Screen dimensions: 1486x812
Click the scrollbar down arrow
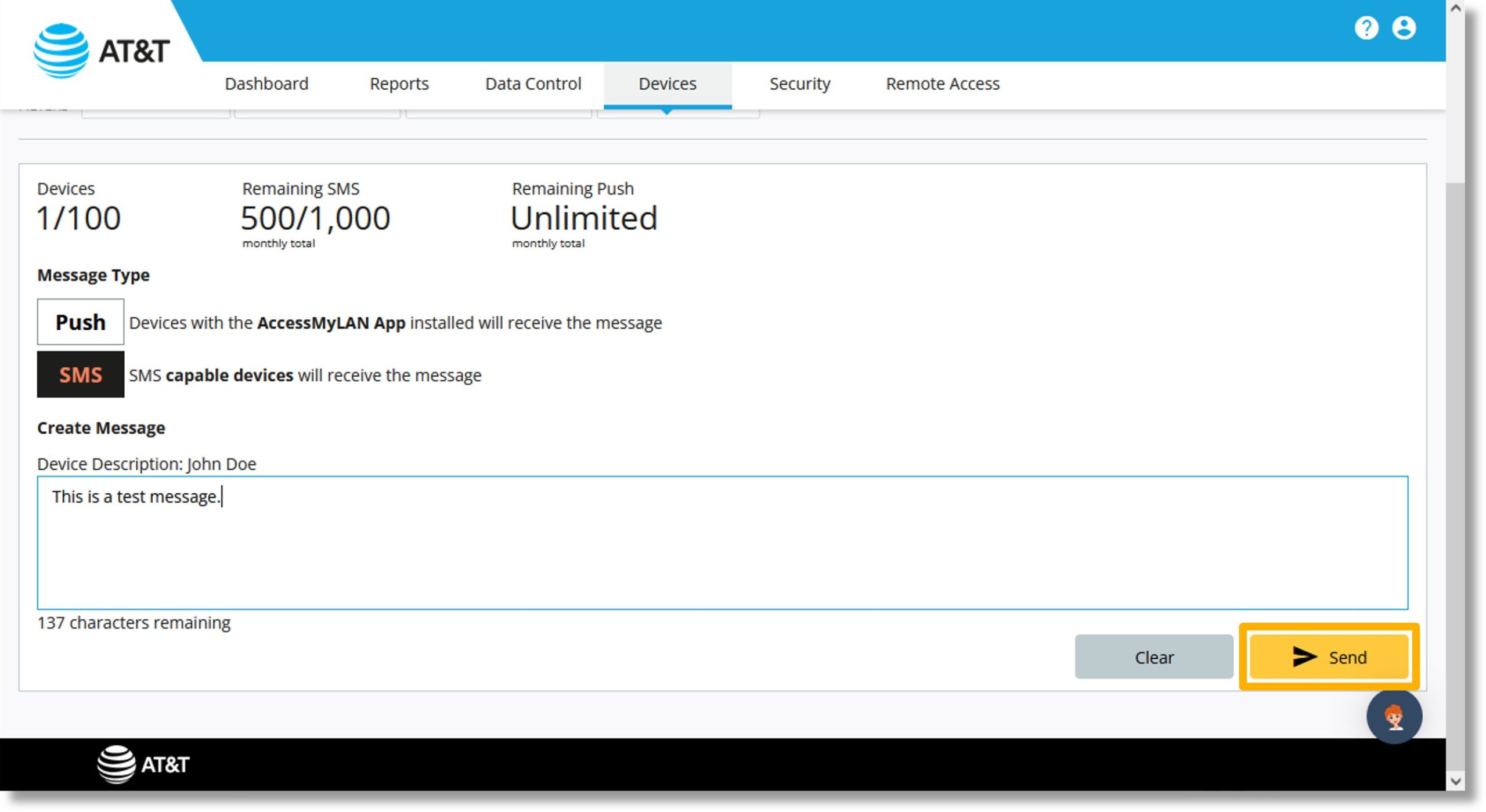point(1455,781)
